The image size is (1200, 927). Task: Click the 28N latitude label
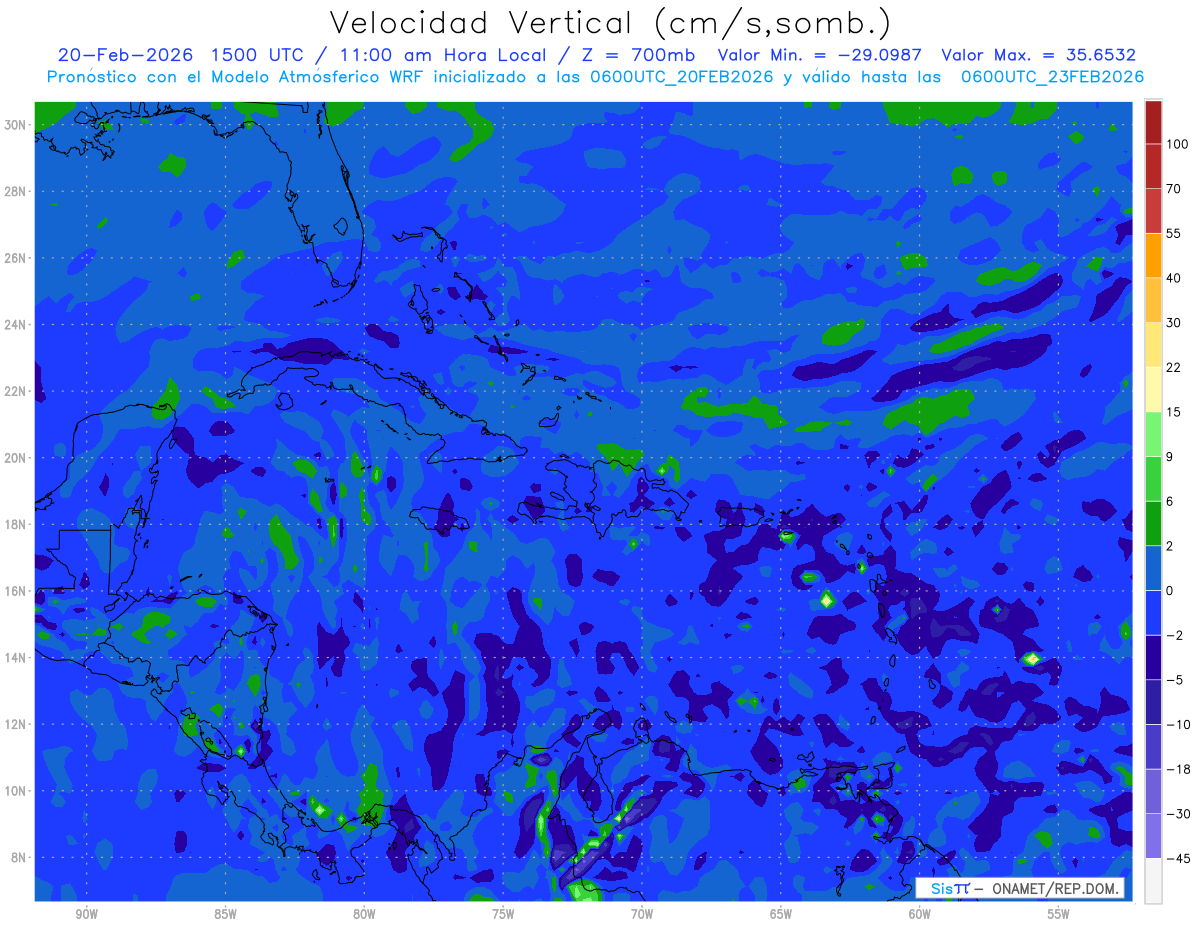click(x=17, y=191)
